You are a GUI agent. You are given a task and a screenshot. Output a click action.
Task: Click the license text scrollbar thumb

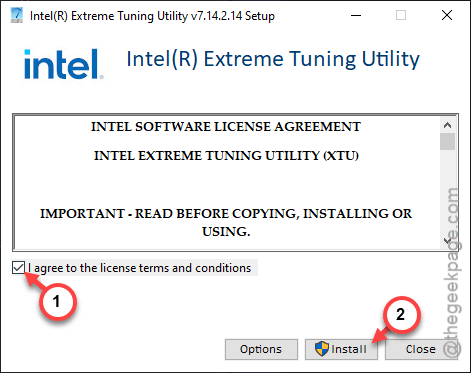[x=447, y=142]
